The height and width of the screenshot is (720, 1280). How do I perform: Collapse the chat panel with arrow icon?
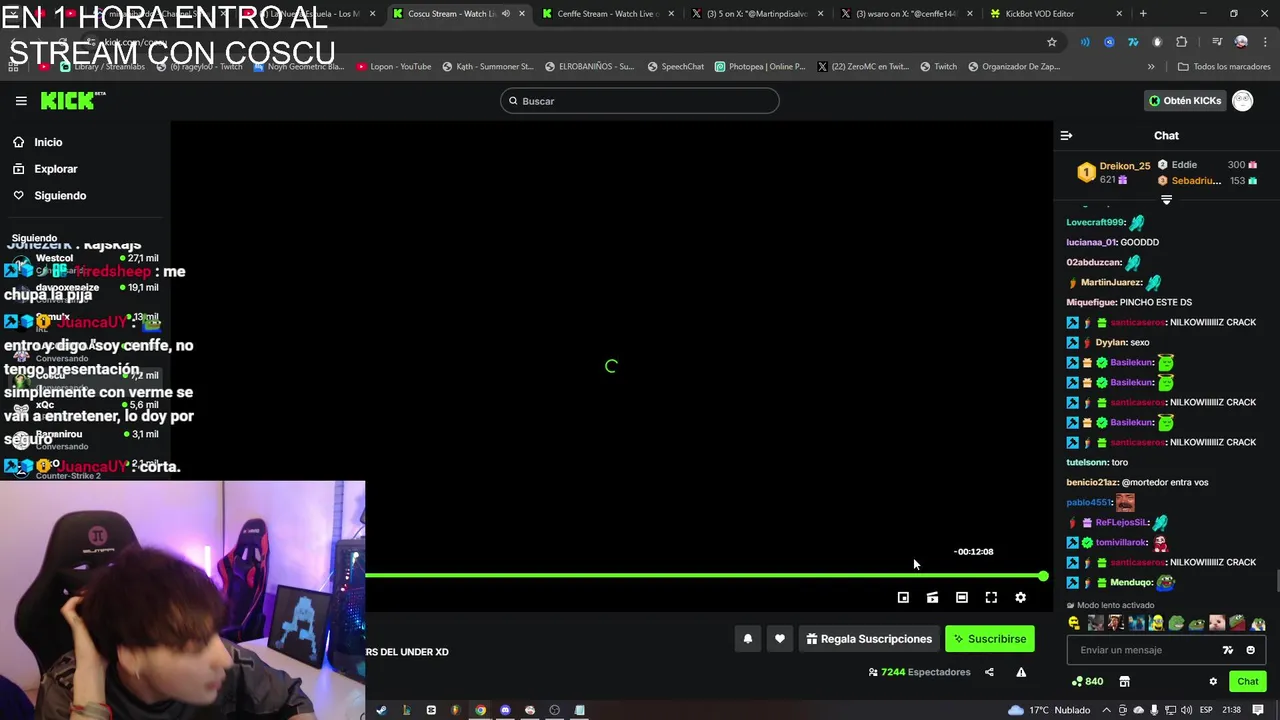coord(1066,136)
